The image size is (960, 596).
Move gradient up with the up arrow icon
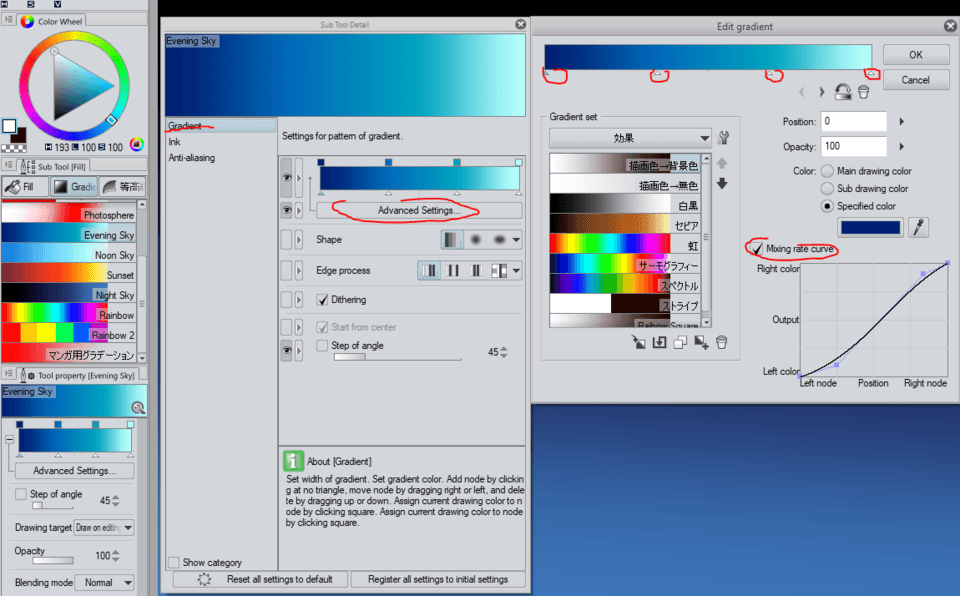722,164
